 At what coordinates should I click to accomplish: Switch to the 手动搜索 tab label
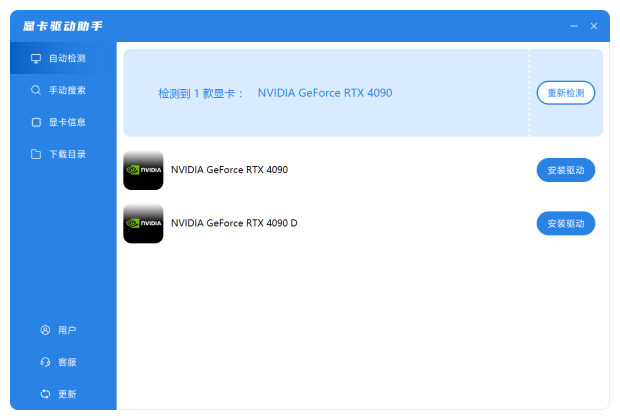tap(67, 90)
